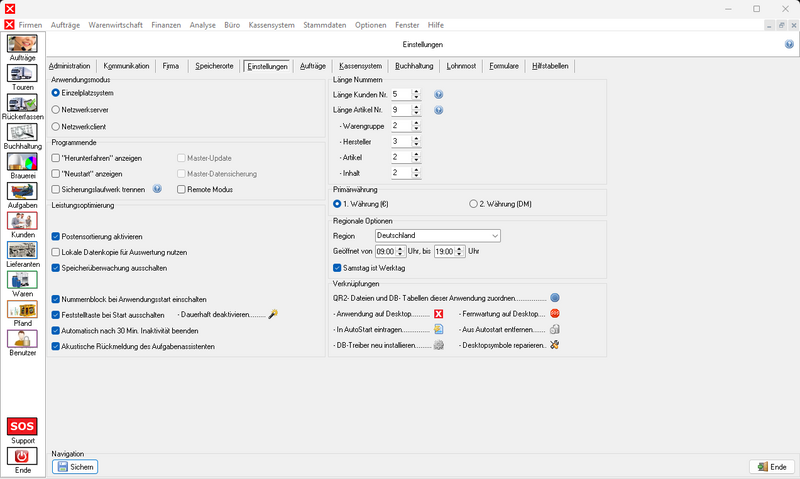Click the Sichern save button
Screen dimensions: 800x479
click(75, 467)
